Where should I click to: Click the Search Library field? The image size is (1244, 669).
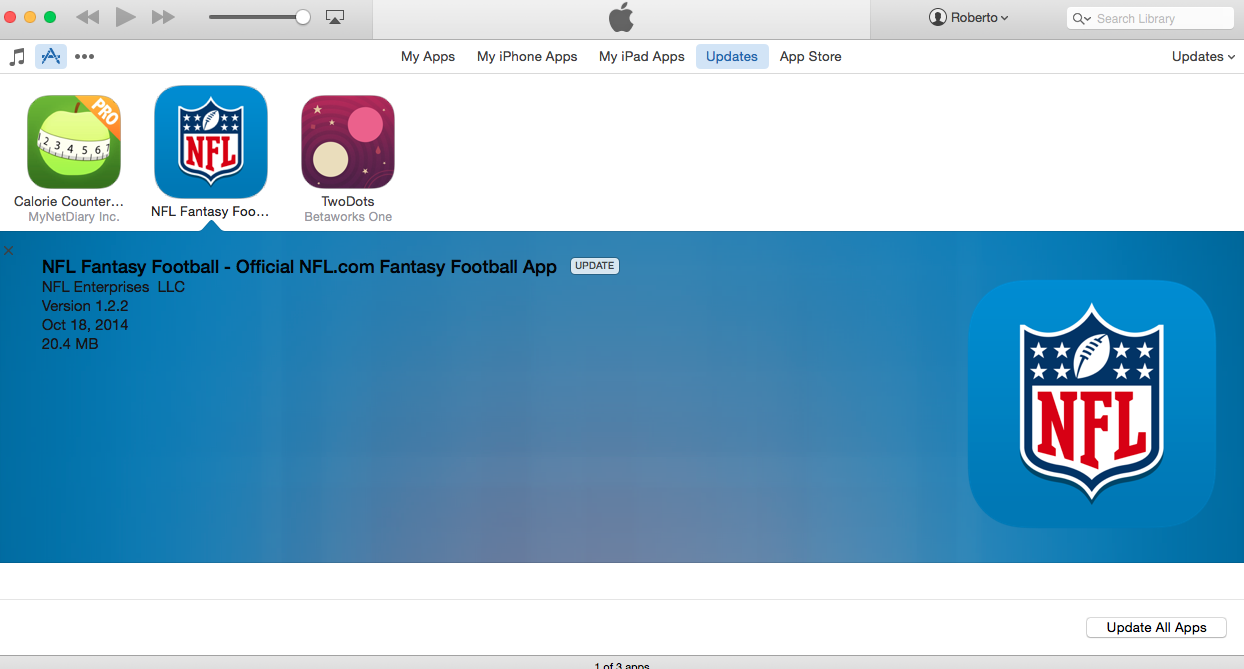click(x=1150, y=18)
